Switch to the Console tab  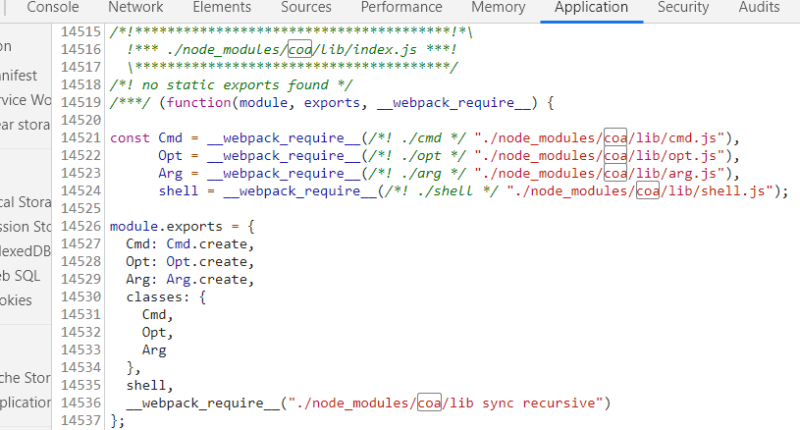point(53,7)
